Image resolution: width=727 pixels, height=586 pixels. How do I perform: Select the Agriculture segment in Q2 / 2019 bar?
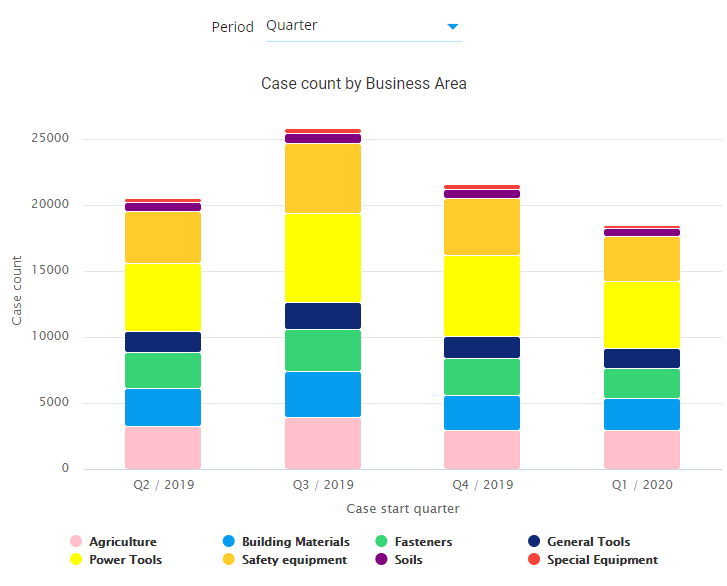(163, 448)
